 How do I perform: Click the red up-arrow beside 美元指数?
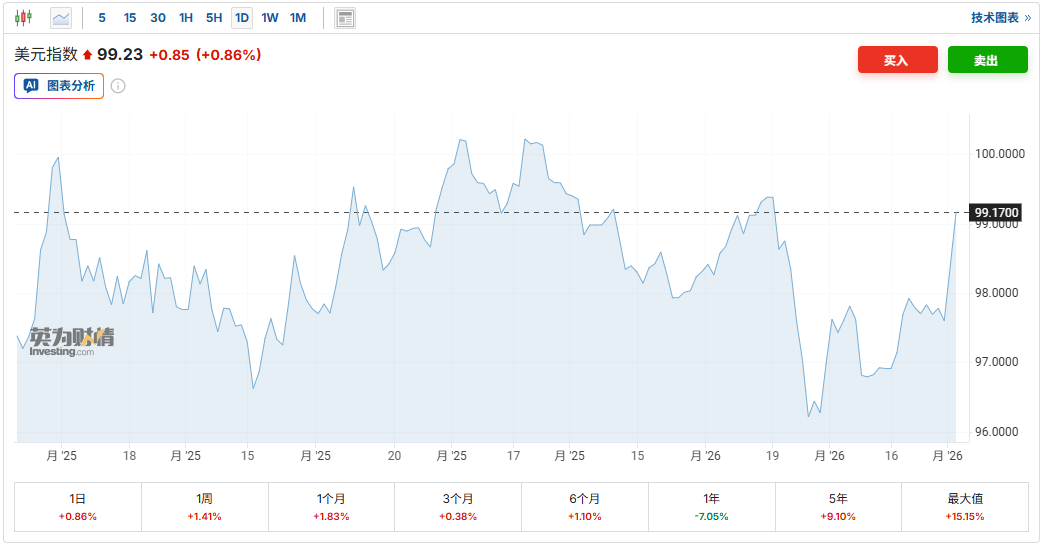87,55
